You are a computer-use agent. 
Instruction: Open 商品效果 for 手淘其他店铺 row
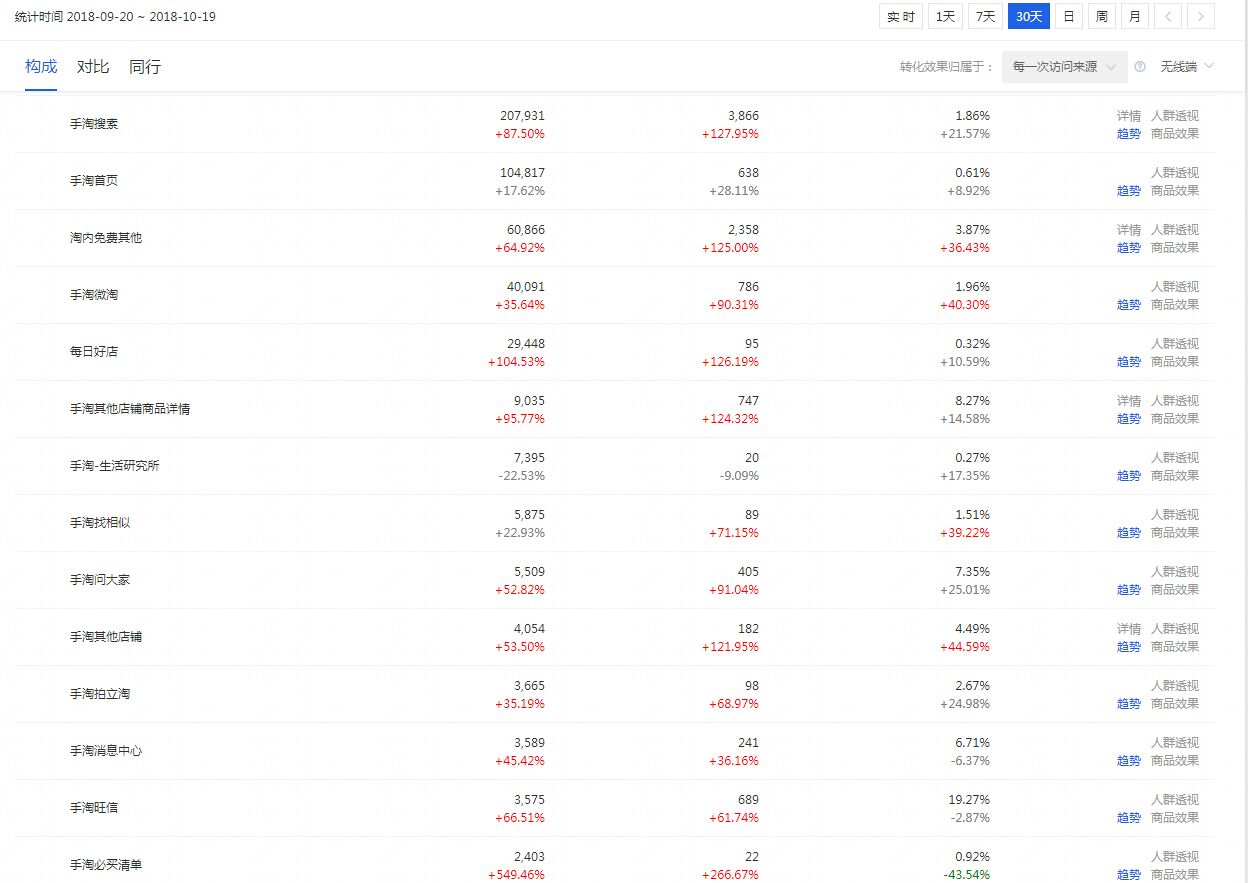click(x=1175, y=647)
